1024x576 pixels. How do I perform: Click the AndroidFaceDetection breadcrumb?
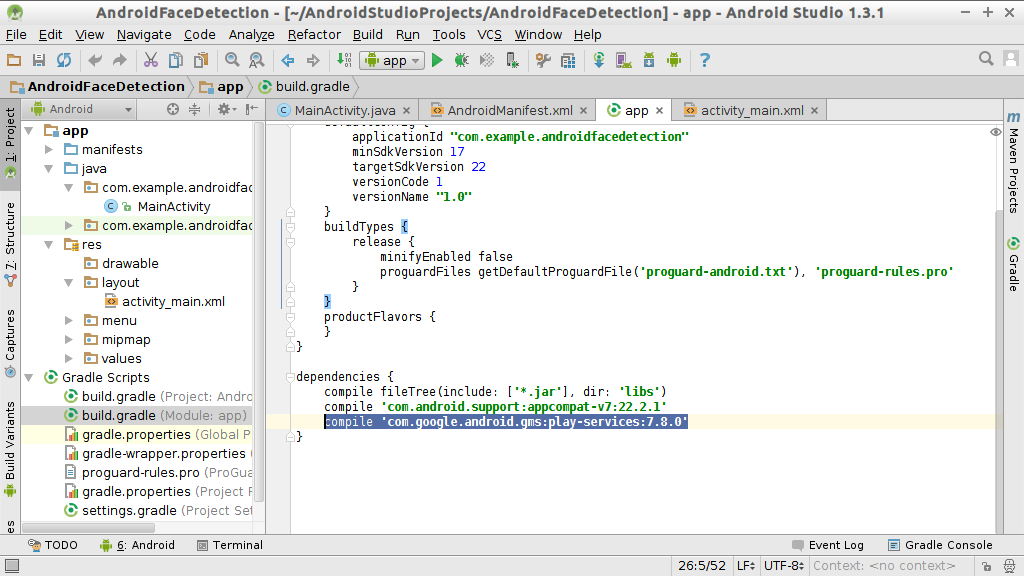[x=98, y=87]
